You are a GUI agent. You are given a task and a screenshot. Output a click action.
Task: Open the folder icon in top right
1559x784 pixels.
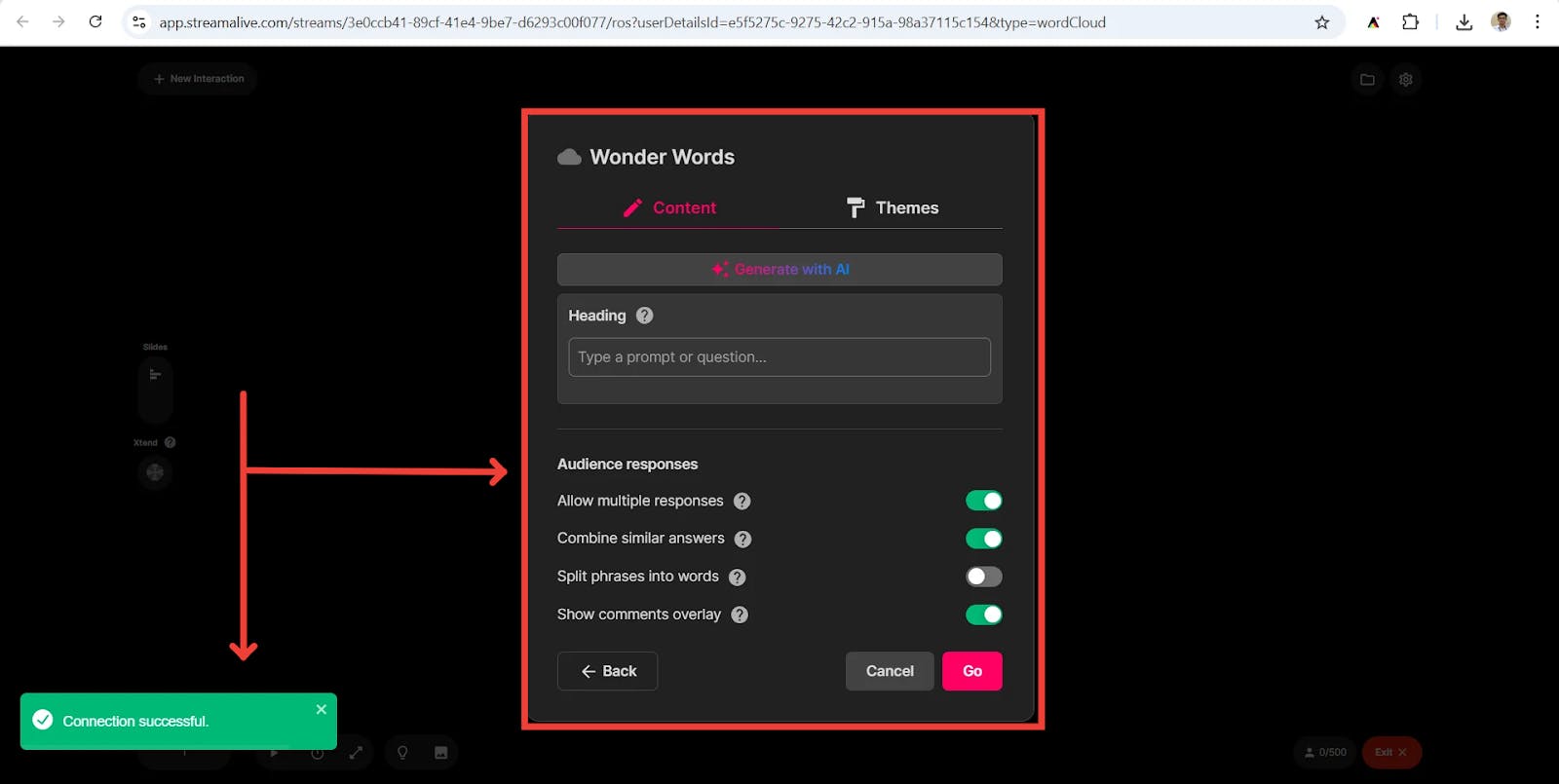1367,80
